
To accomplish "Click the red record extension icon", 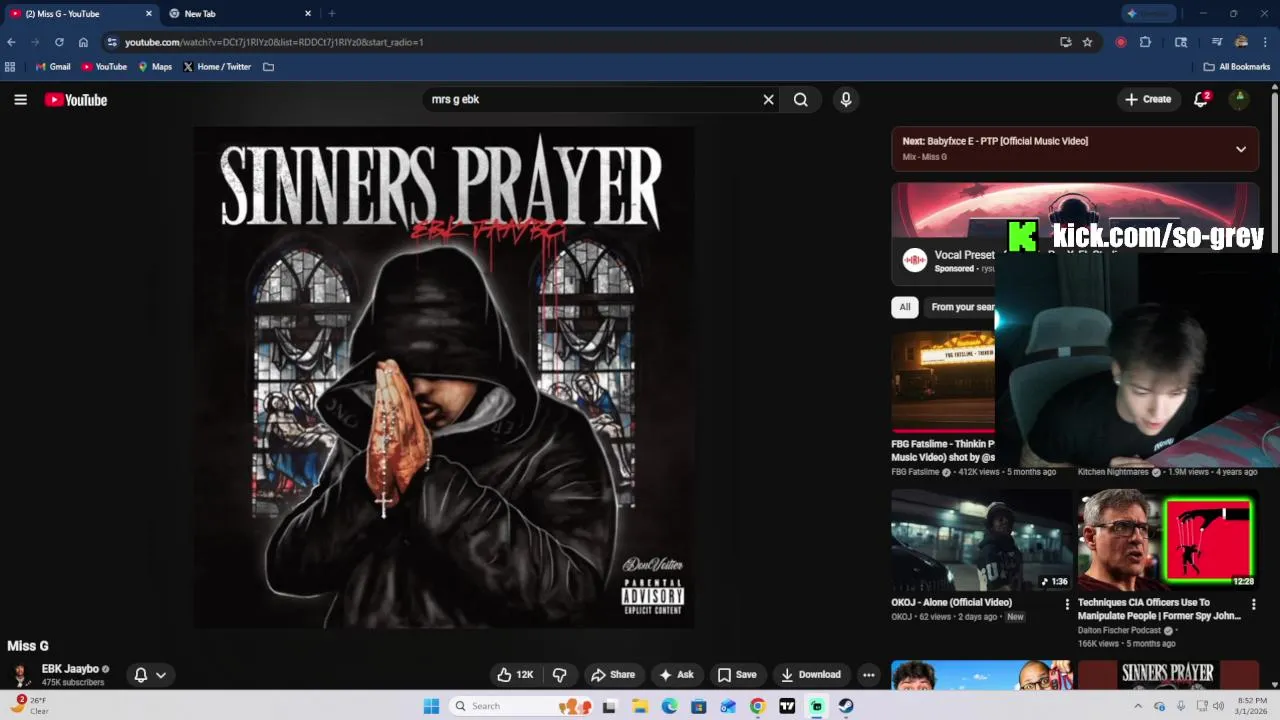I will (x=1120, y=42).
